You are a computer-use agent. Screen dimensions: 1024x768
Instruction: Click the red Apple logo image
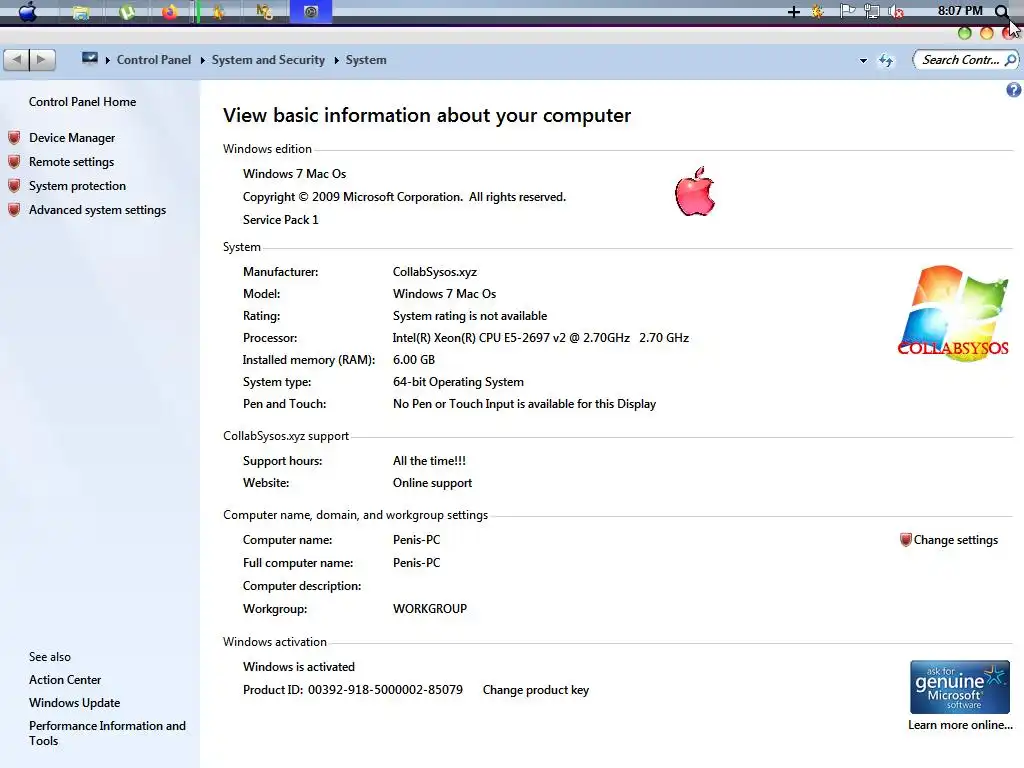tap(695, 191)
